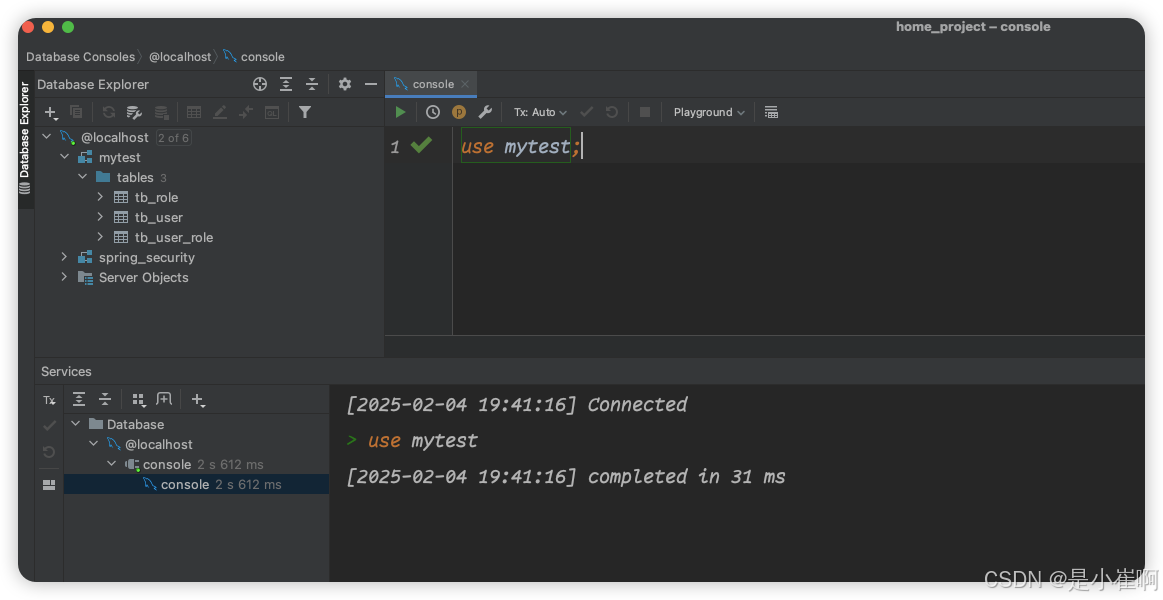Click the Services side rollback icon

point(49,452)
